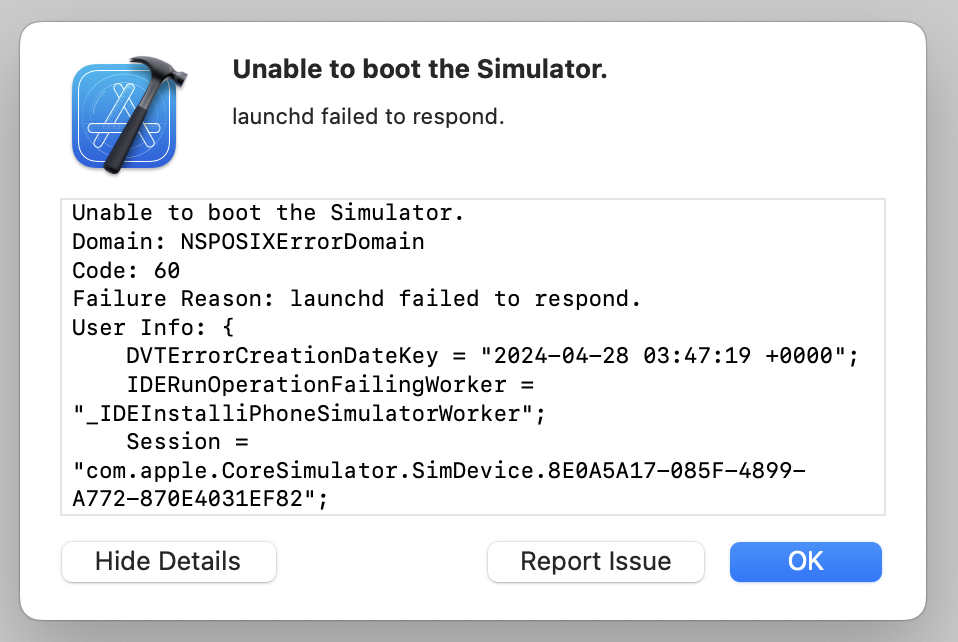This screenshot has width=958, height=642.
Task: Click the 'User Info: {' line
Action: [153, 327]
